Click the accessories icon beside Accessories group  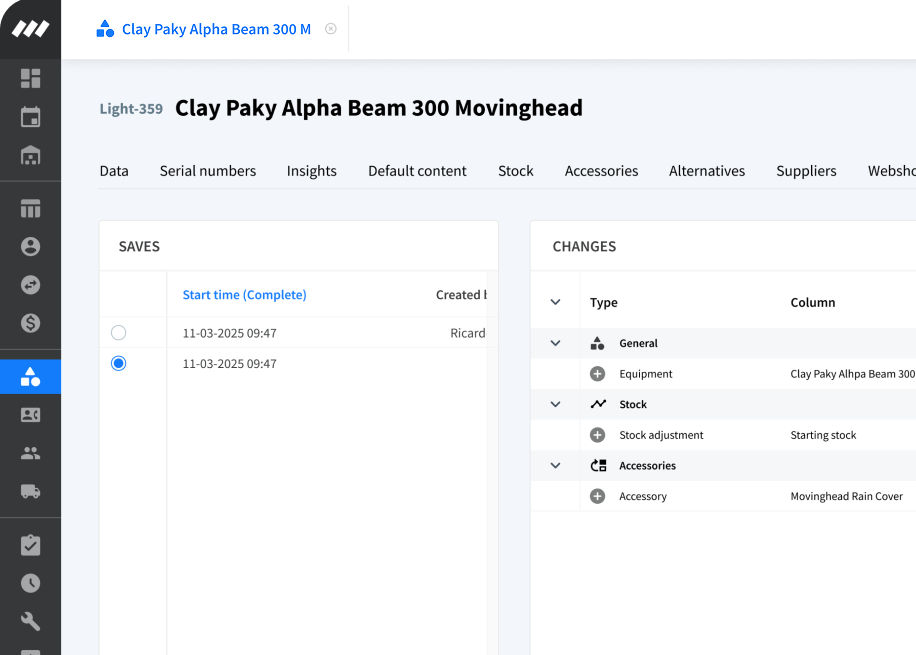(x=598, y=466)
